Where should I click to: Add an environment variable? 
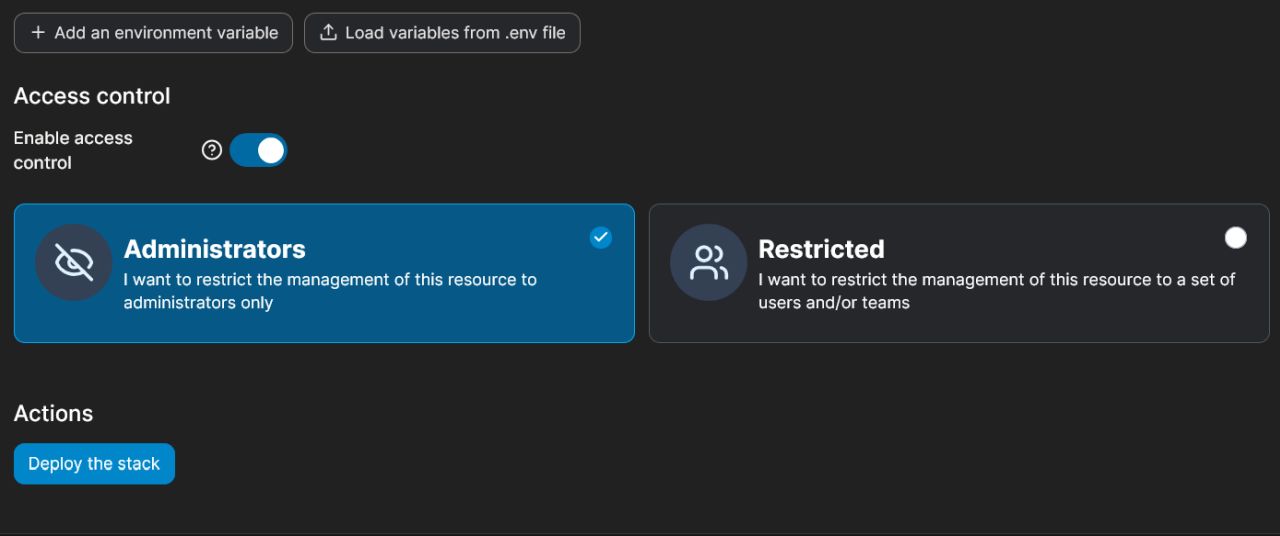point(153,32)
